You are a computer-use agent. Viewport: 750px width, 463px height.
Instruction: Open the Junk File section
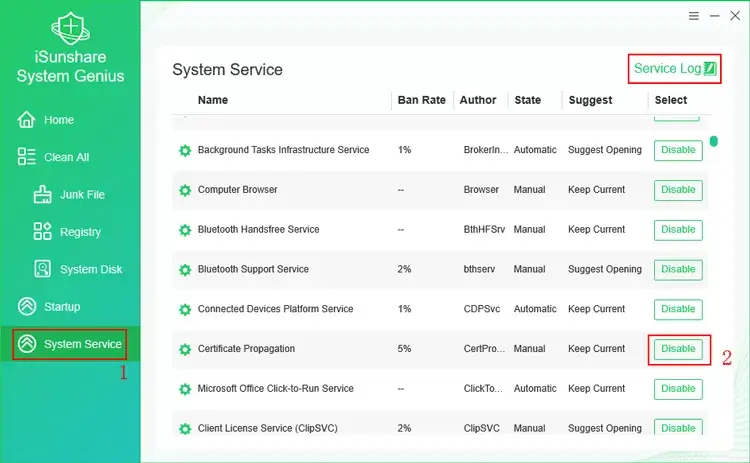pos(82,195)
